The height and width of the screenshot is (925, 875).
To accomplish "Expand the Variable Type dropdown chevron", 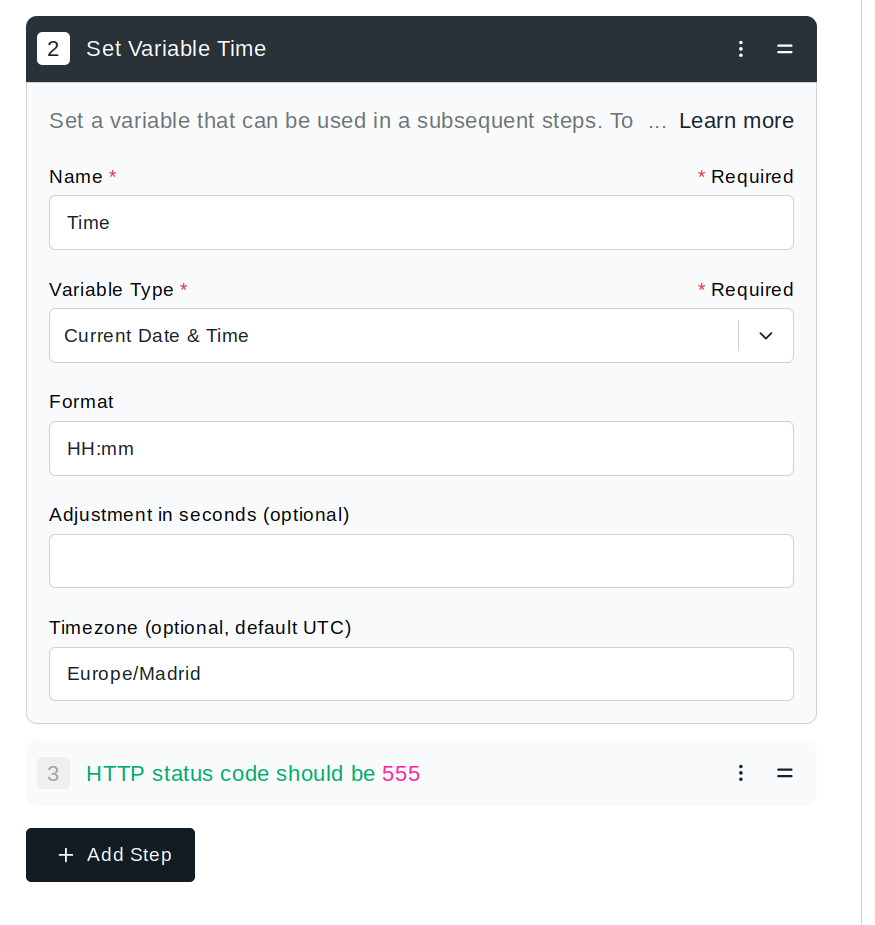I will (x=765, y=336).
